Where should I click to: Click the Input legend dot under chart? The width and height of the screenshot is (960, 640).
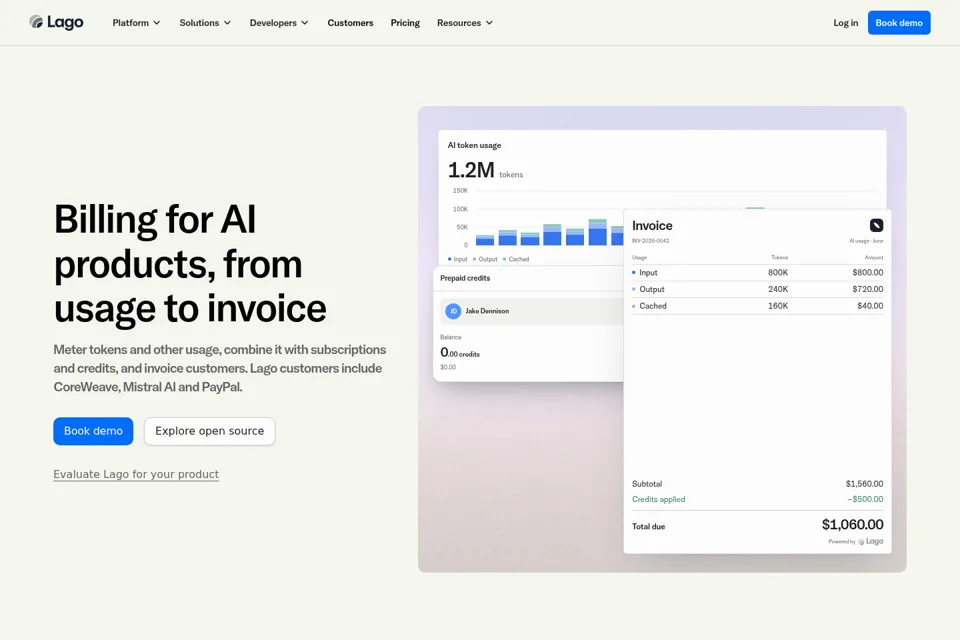pos(449,259)
